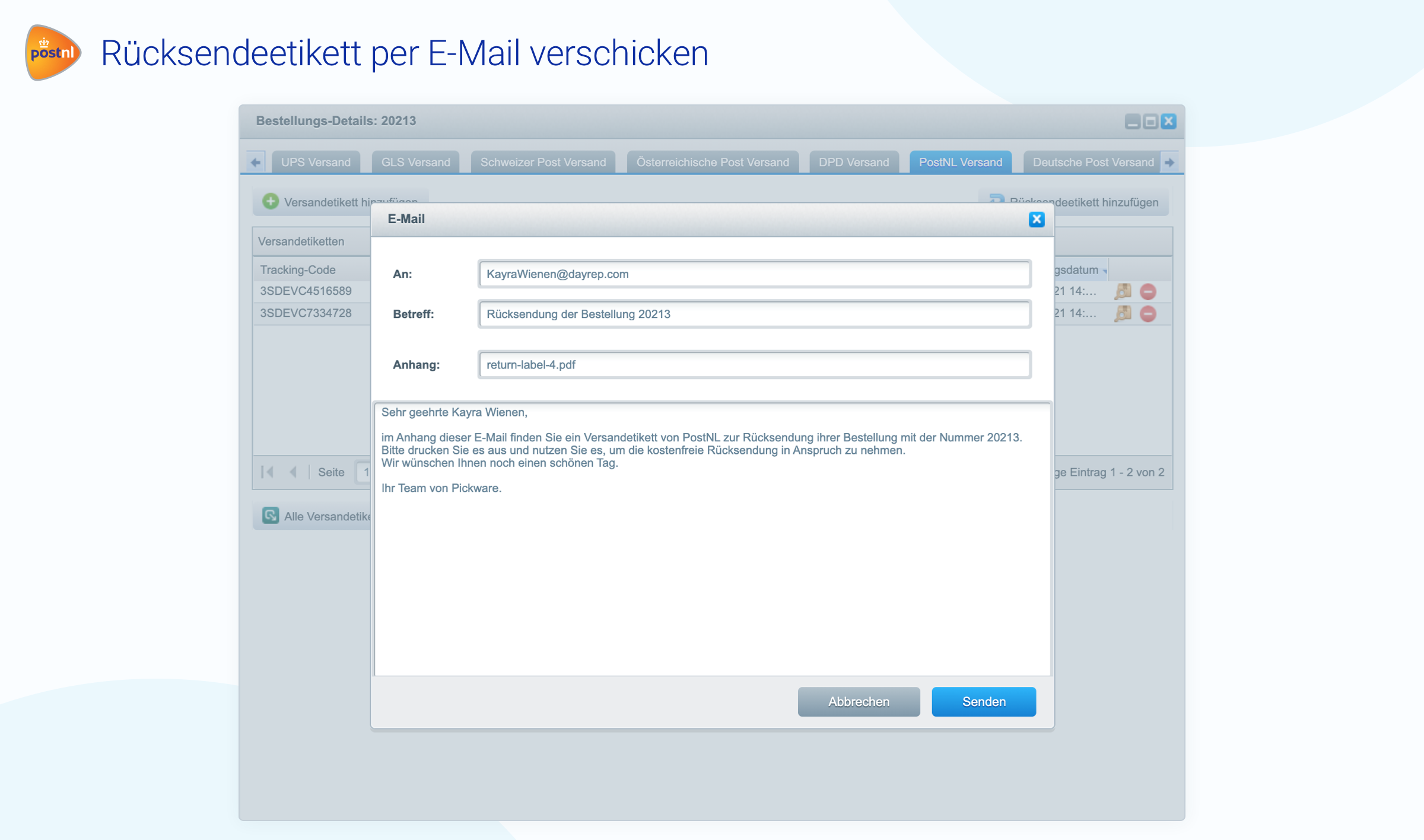Click the Seite page number field

point(363,472)
